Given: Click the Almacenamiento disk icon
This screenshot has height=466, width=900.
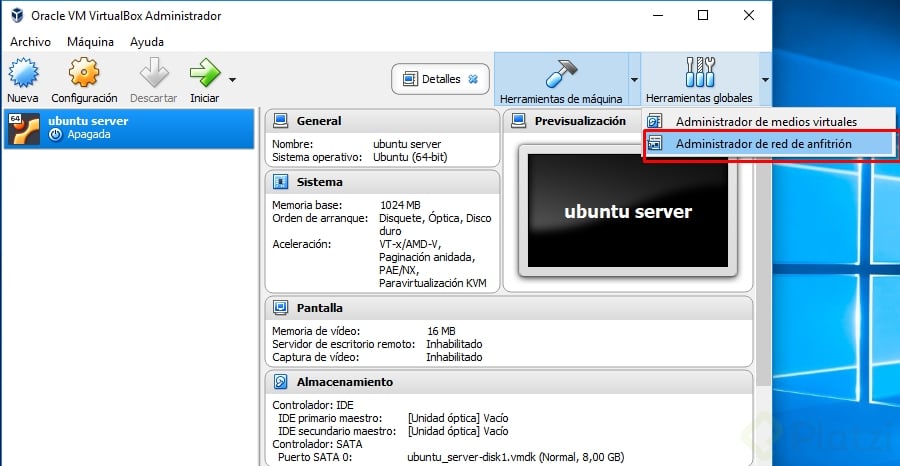Looking at the screenshot, I should click(281, 382).
